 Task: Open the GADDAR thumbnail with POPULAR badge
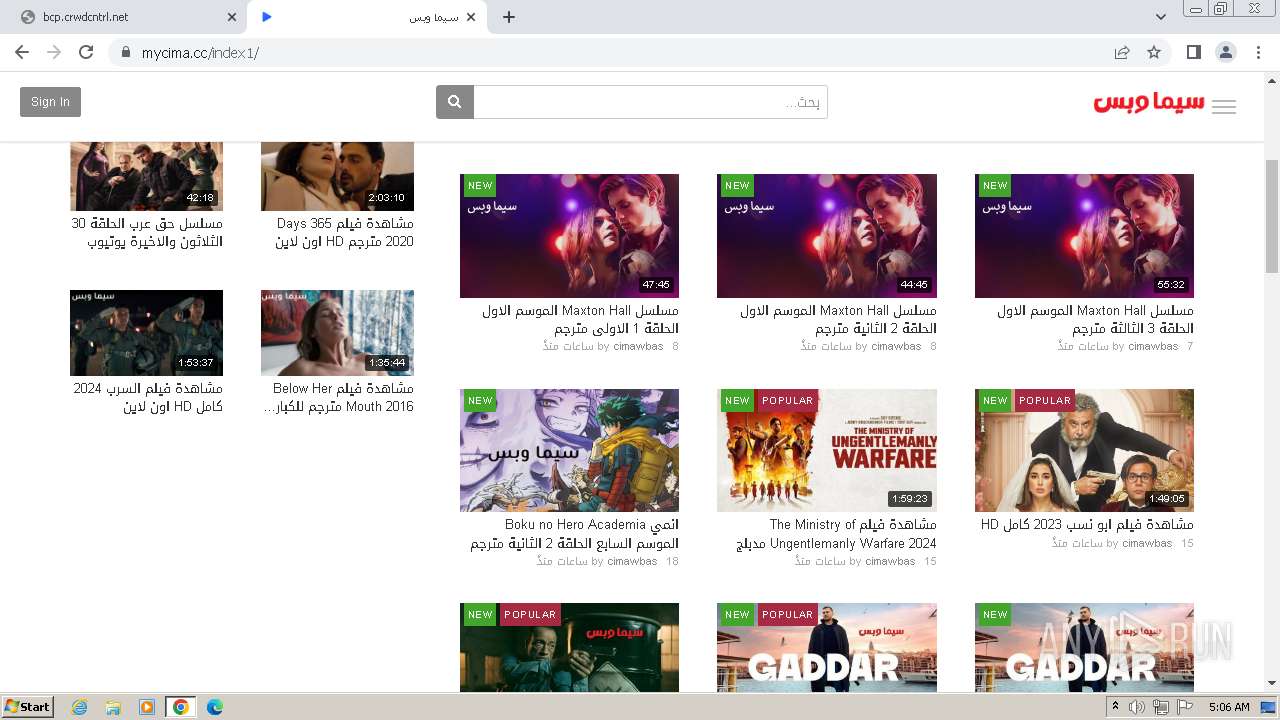tap(827, 647)
